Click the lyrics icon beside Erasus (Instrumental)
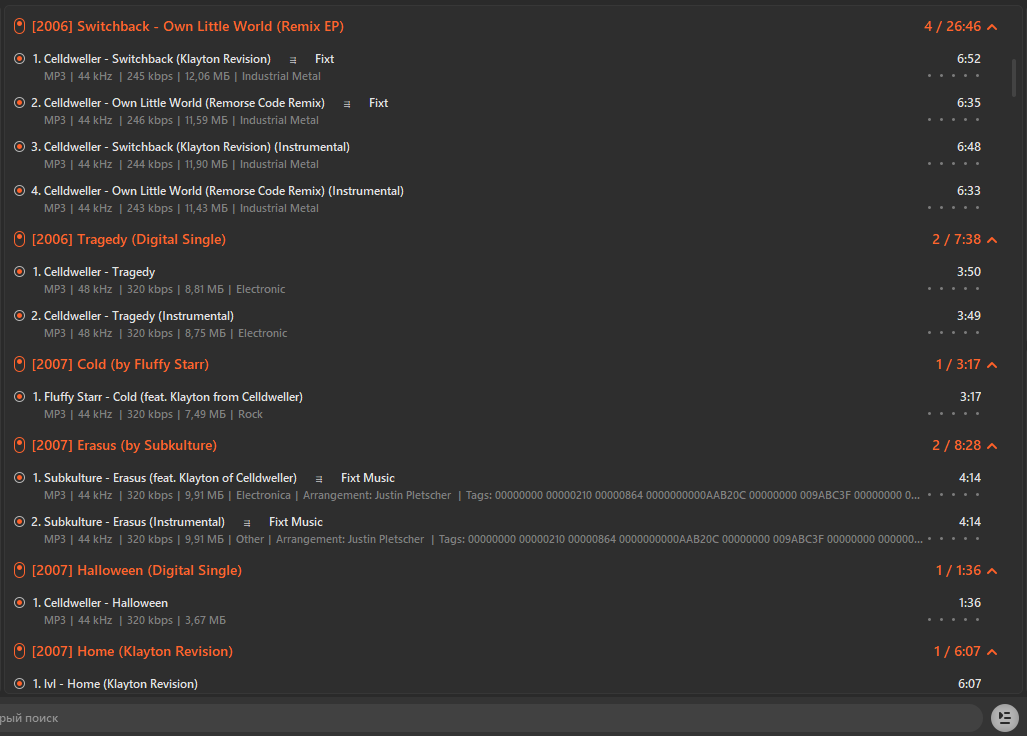 (x=247, y=523)
